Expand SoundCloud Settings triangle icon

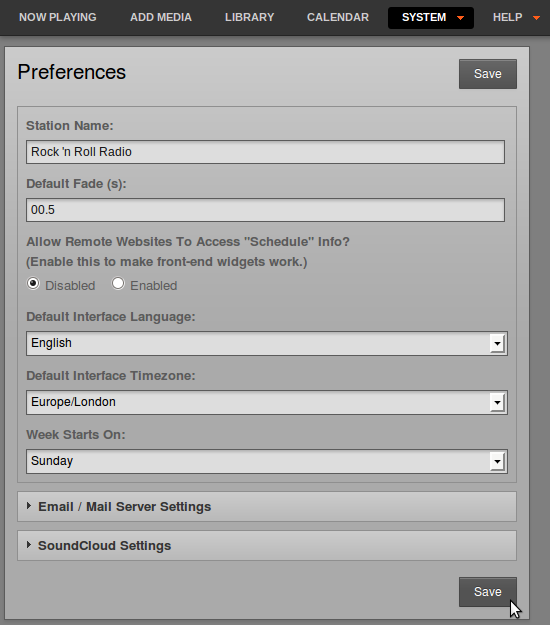coord(29,544)
